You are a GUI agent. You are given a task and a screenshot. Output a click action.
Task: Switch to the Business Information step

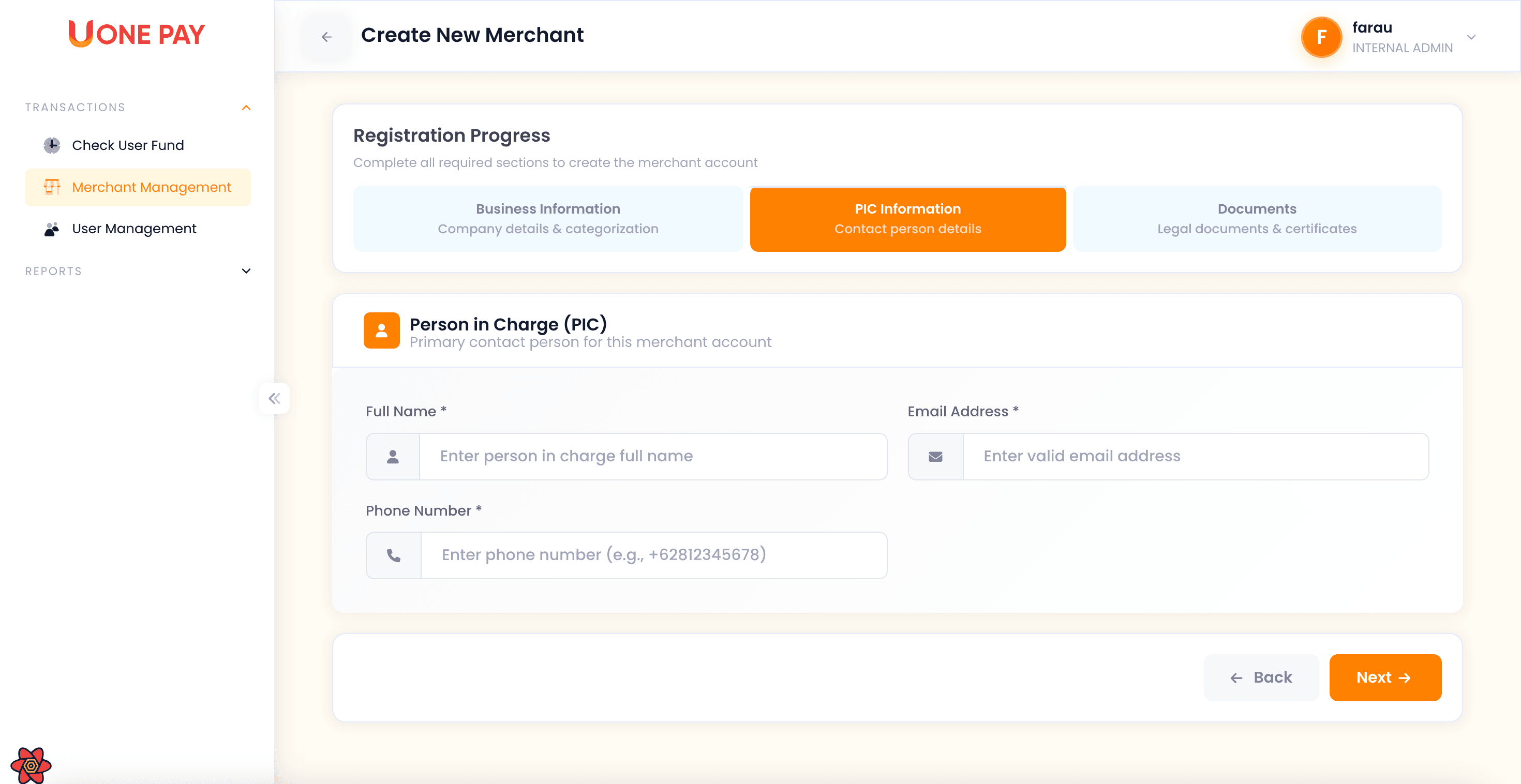(x=547, y=218)
